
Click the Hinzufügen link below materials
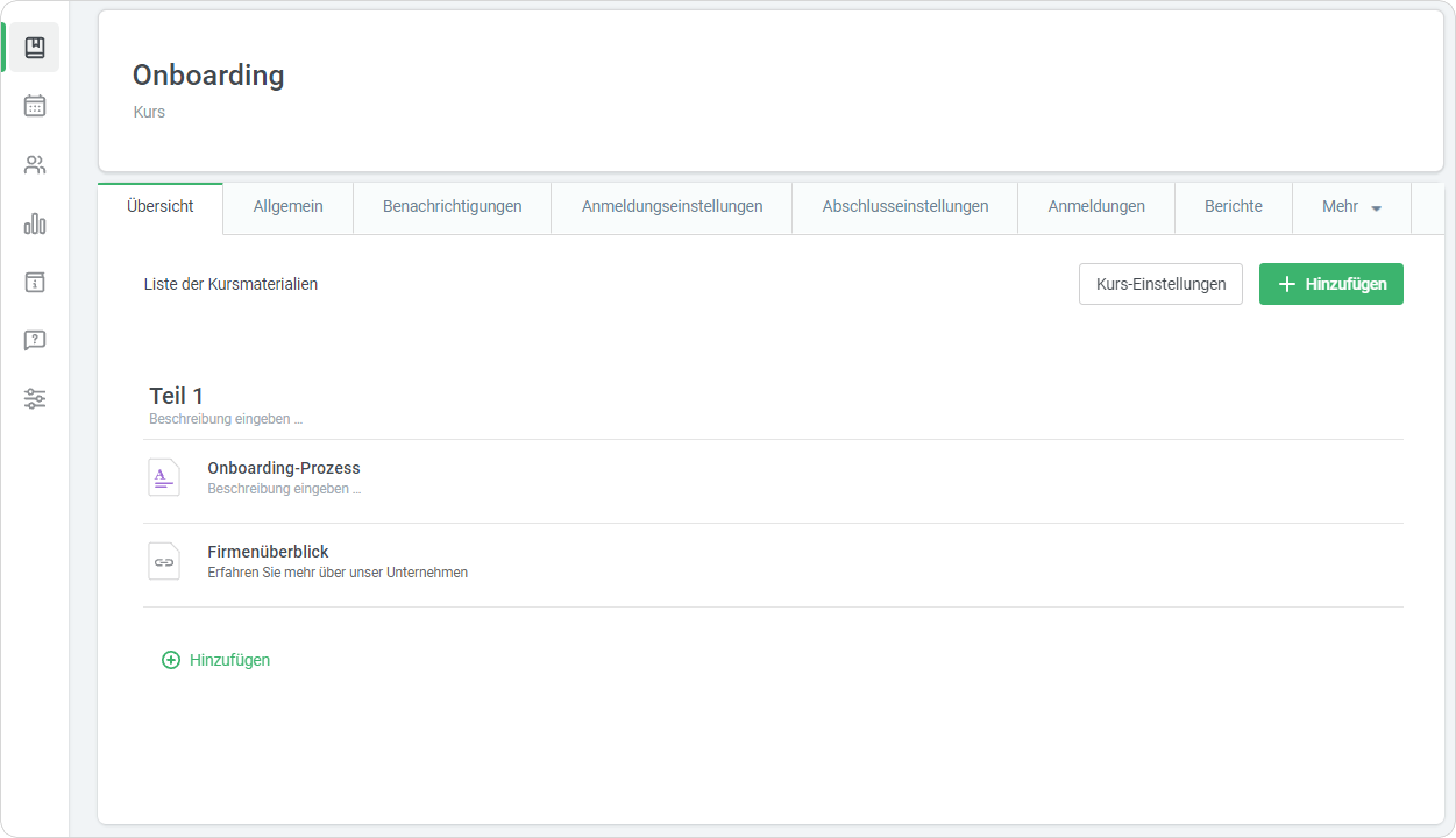(x=216, y=660)
